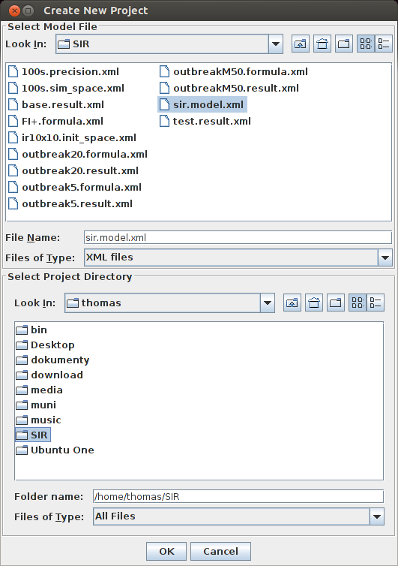The height and width of the screenshot is (566, 398).
Task: Click the OK button
Action: pyautogui.click(x=166, y=551)
